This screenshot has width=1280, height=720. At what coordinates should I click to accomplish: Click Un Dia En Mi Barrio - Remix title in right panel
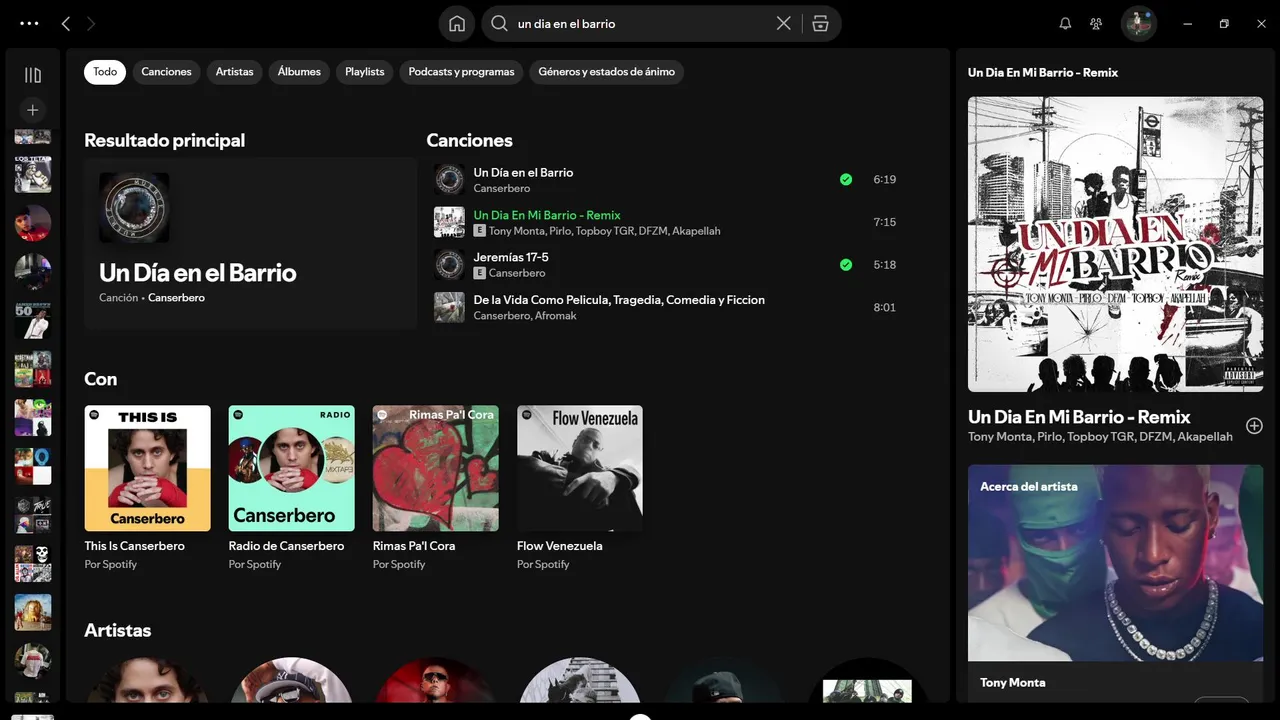pos(1079,417)
